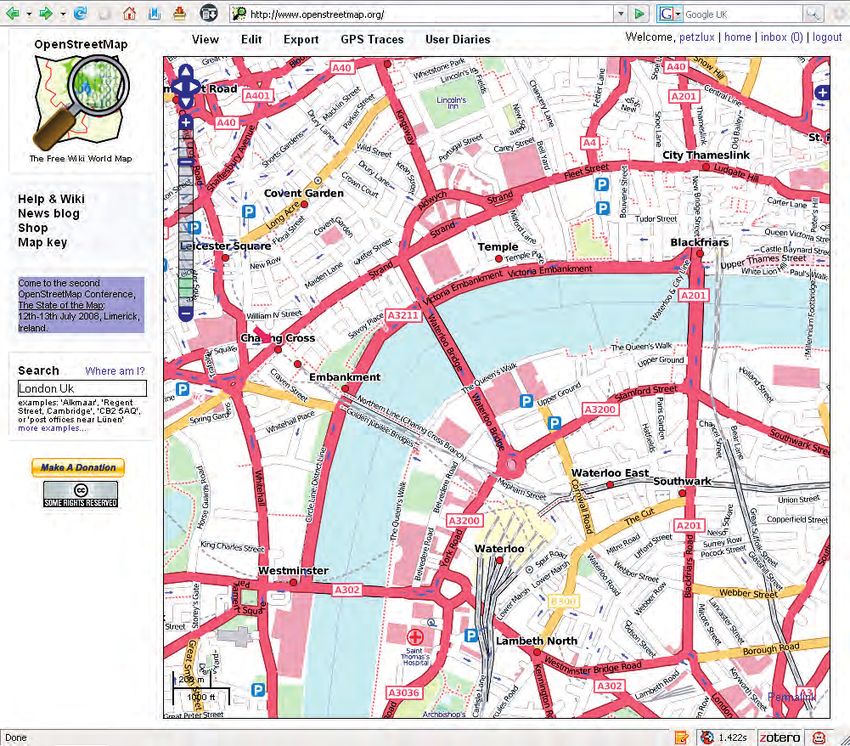Open The State of the Map conference link
This screenshot has height=746, width=850.
click(61, 305)
